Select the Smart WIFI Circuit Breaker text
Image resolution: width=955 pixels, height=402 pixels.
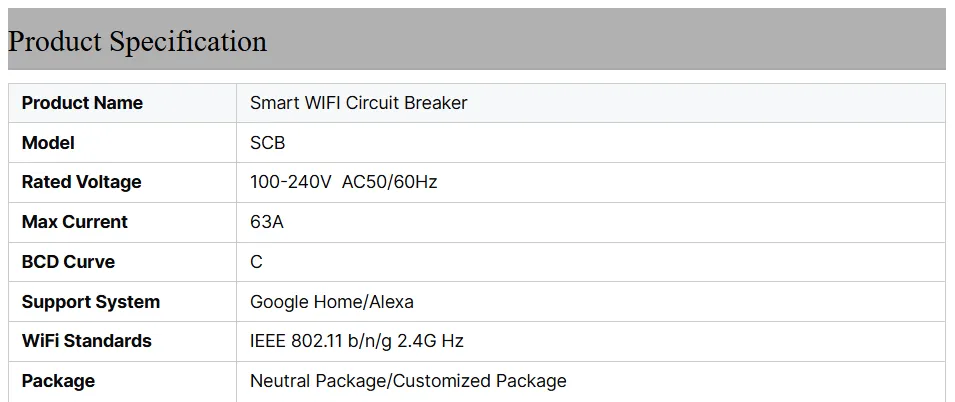click(x=358, y=103)
